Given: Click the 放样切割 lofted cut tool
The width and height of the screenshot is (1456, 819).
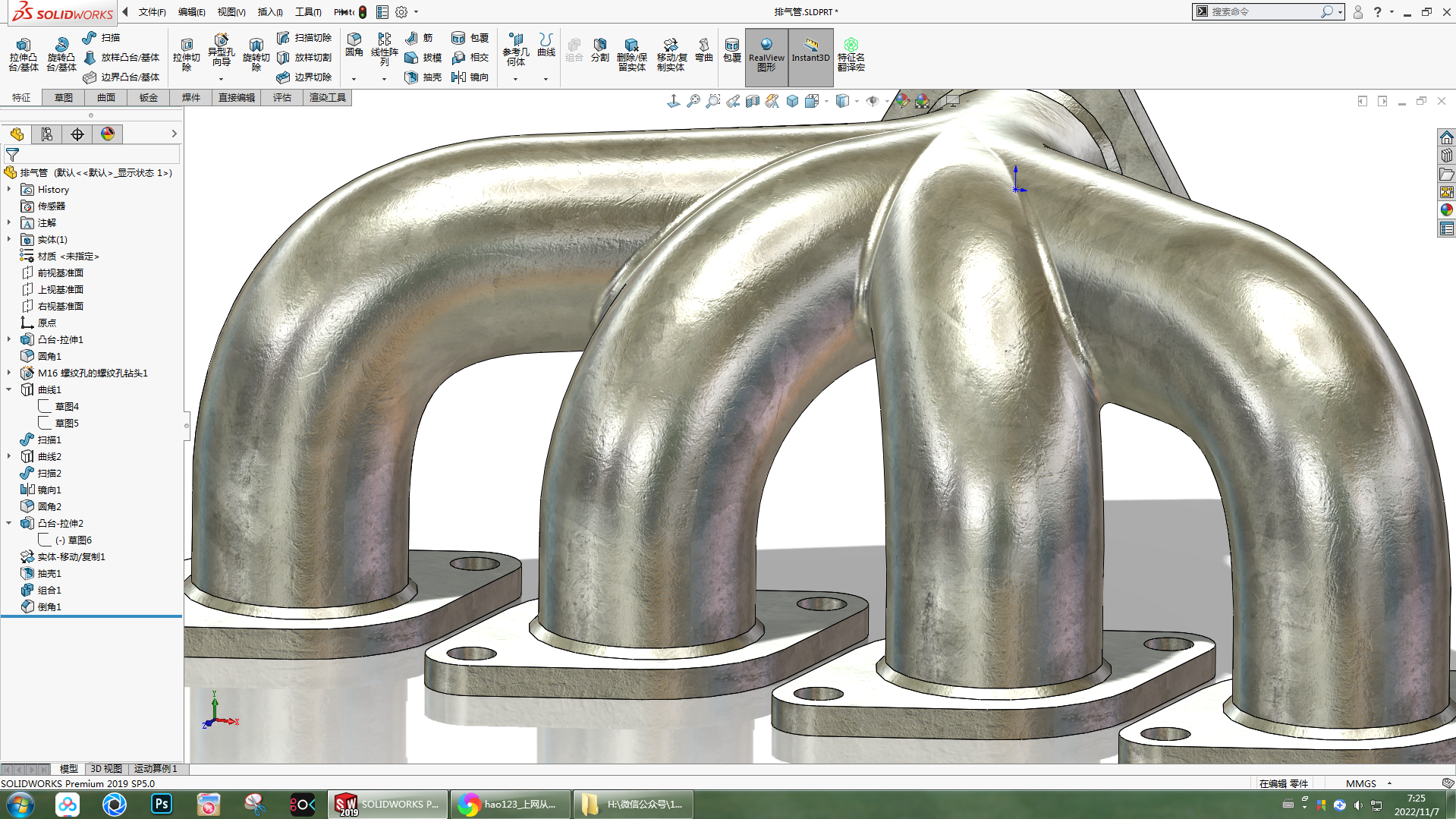Looking at the screenshot, I should (x=304, y=57).
